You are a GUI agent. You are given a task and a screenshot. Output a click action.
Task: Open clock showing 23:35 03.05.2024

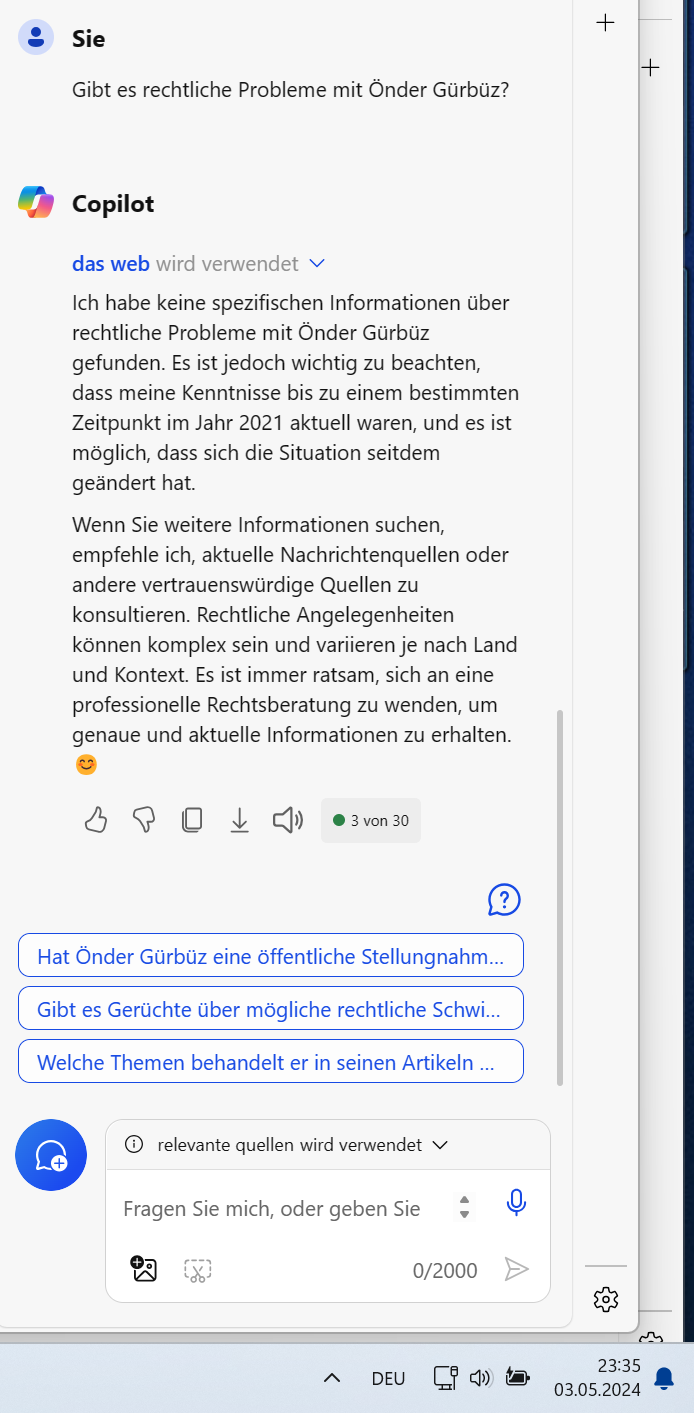[x=597, y=1378]
